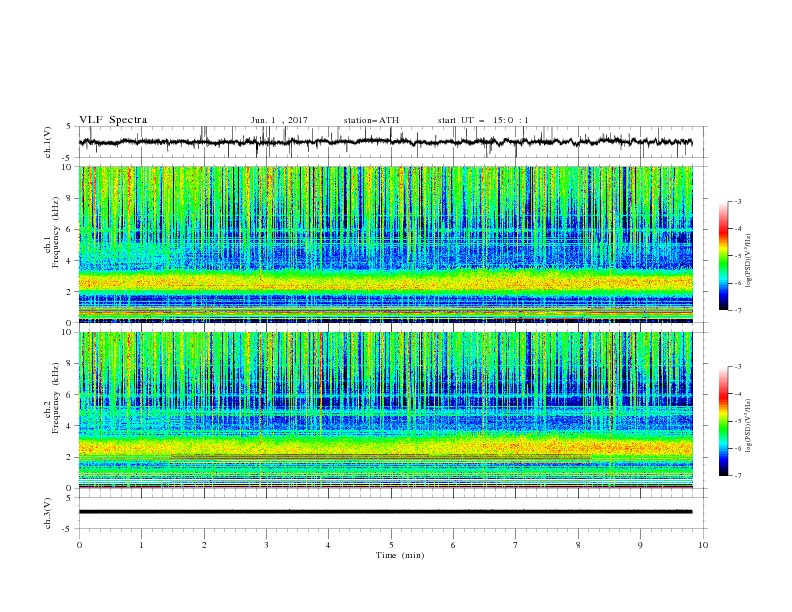Image resolution: width=792 pixels, height=612 pixels.
Task: Click tick label "9" on the Time axis
Action: (640, 545)
